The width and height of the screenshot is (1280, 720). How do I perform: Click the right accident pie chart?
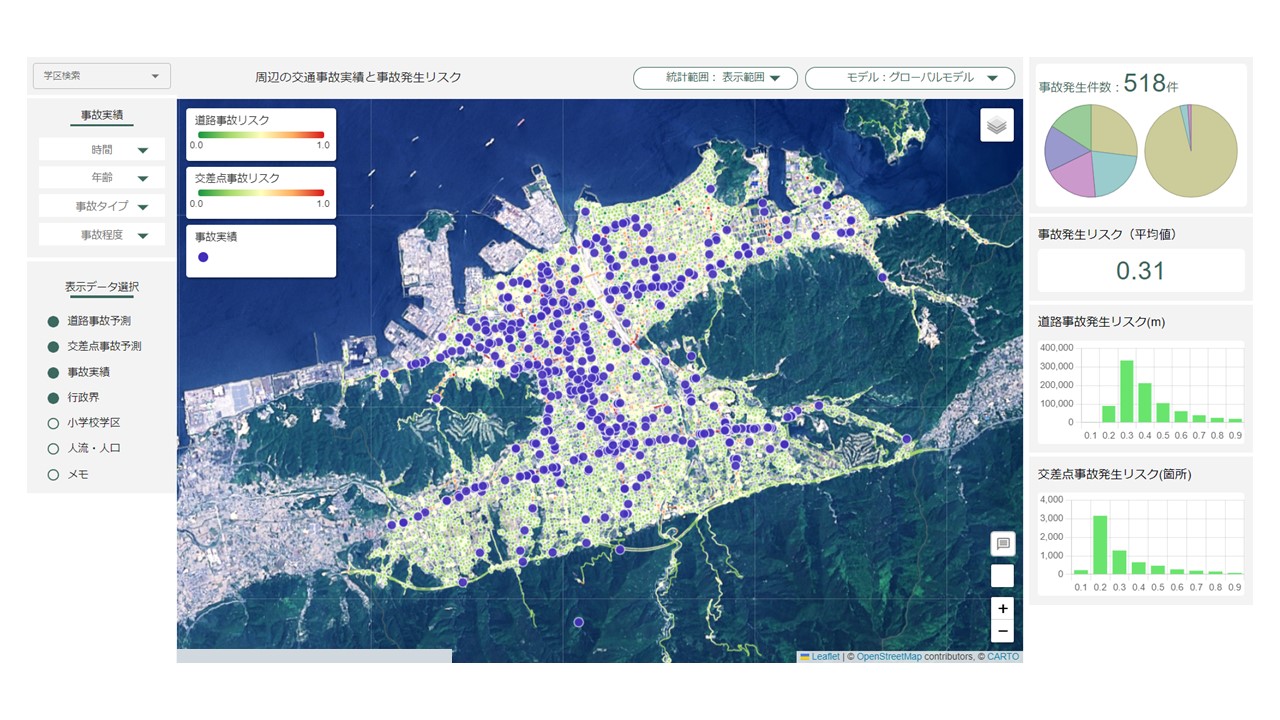(1191, 151)
